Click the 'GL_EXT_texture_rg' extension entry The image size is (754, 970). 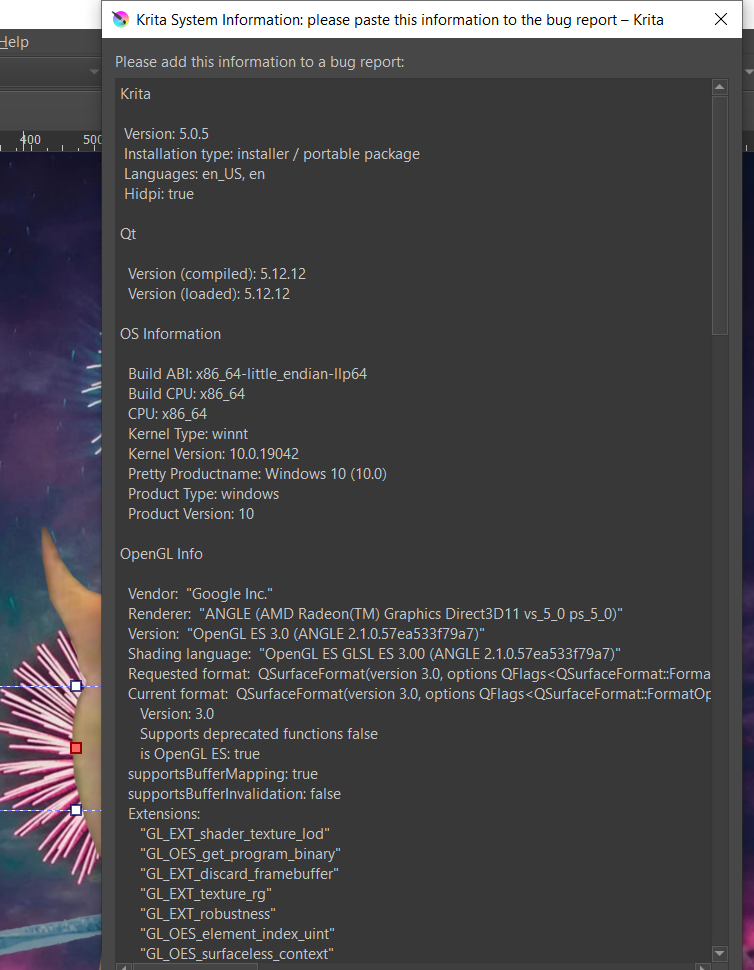point(206,894)
